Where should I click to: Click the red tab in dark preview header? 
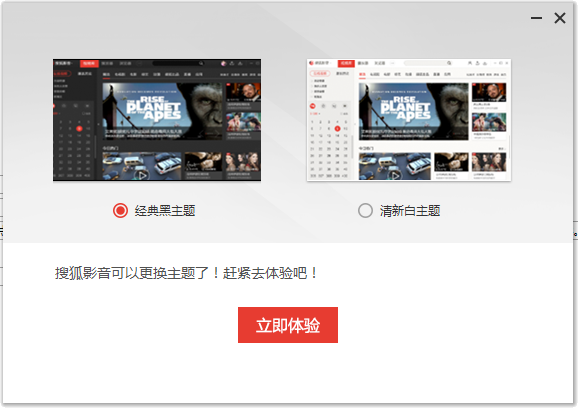(x=89, y=63)
